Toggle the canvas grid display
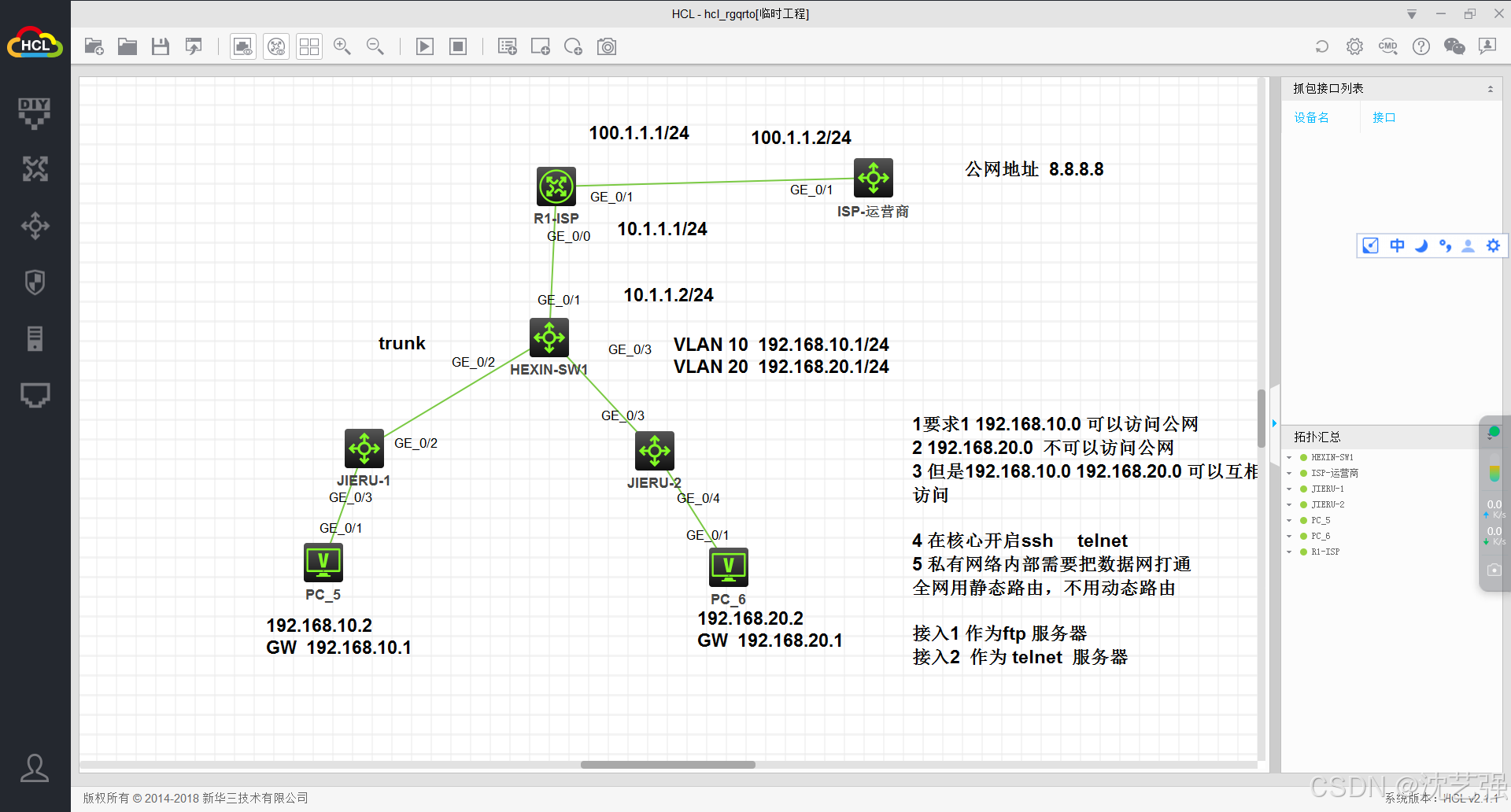The image size is (1511, 812). point(309,46)
